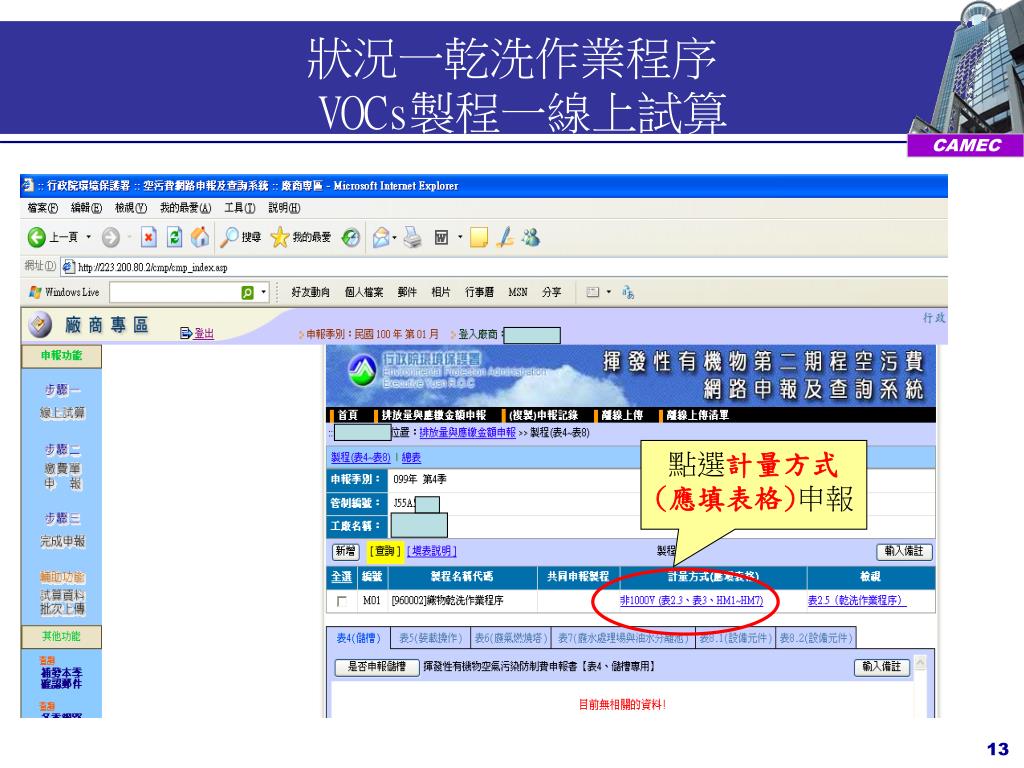Click the 表4 panel vertical scrollbar arrow
The height and width of the screenshot is (768, 1024).
920,664
